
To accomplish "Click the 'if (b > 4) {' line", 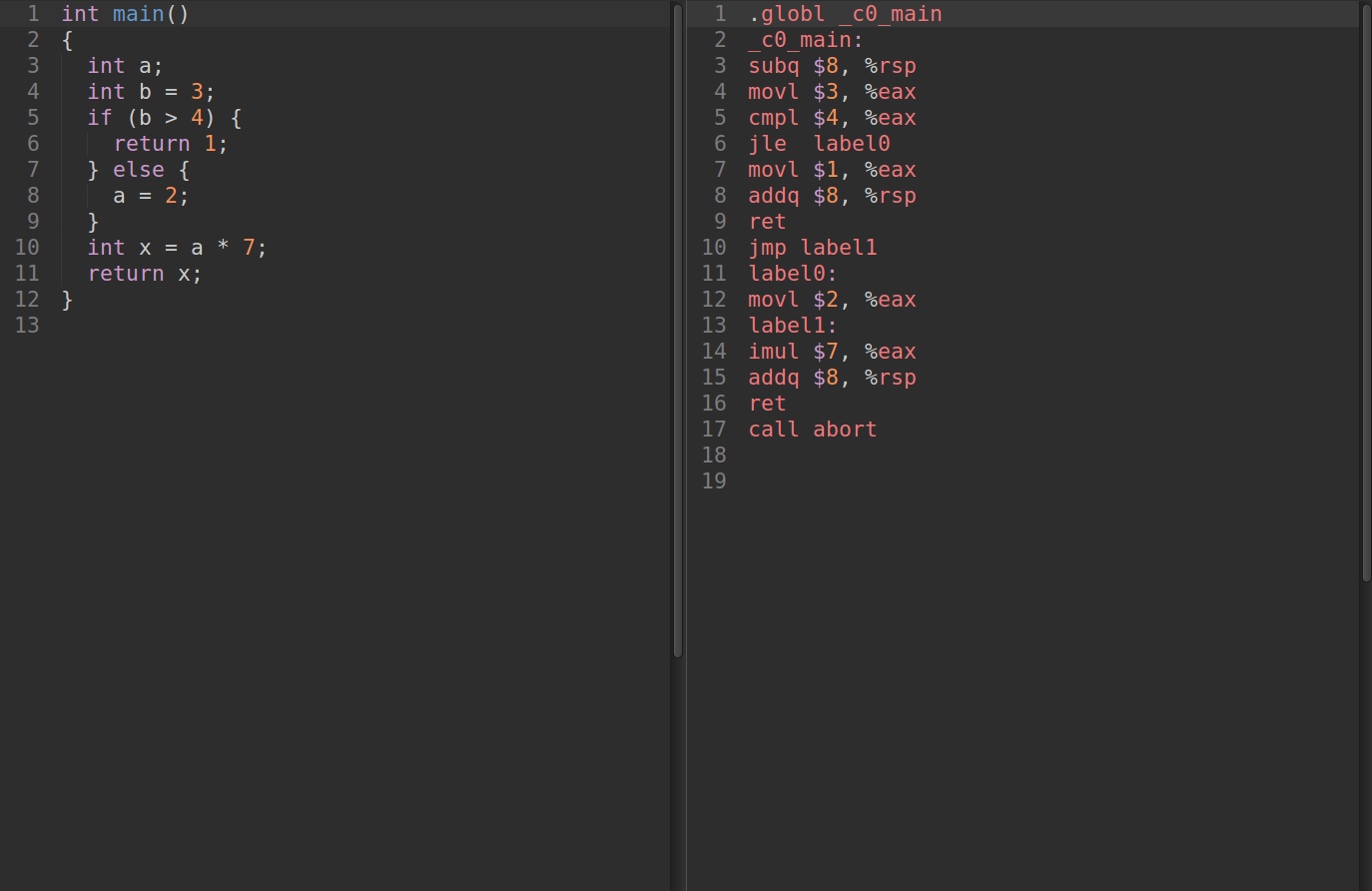I will (x=164, y=118).
